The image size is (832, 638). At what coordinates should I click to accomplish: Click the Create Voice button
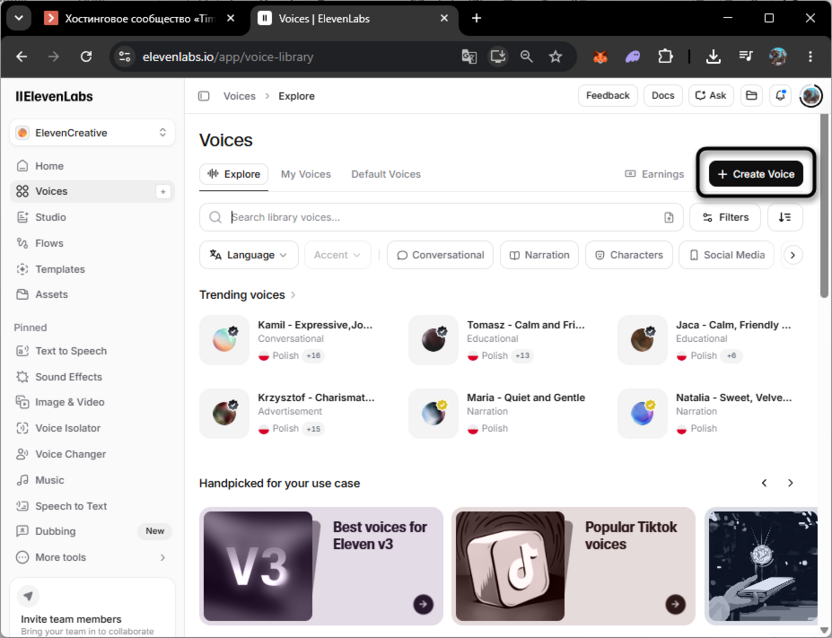coord(756,174)
